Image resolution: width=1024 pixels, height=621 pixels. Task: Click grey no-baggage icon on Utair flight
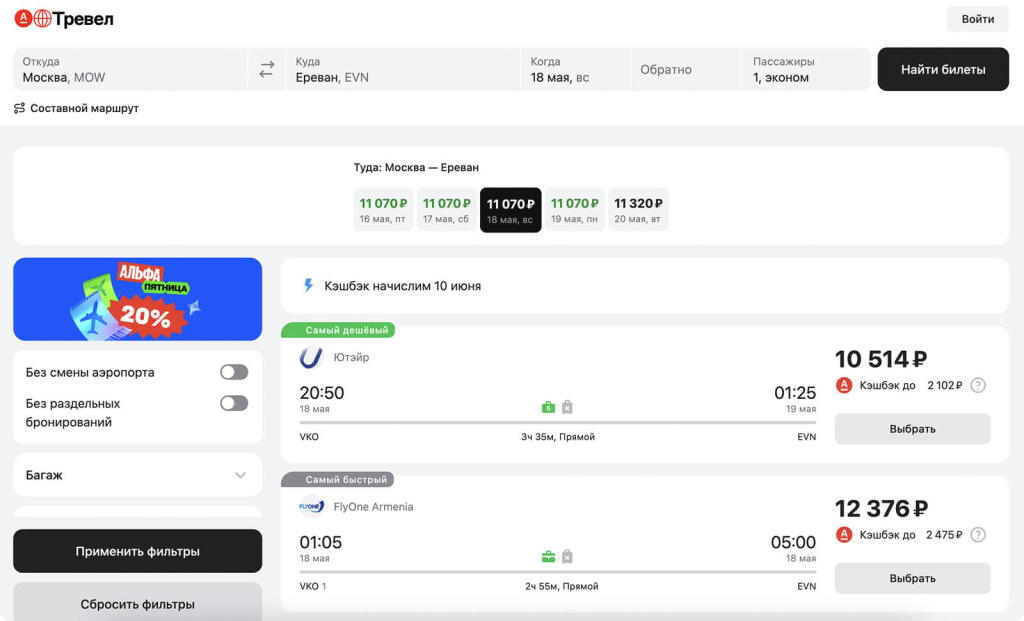(568, 407)
